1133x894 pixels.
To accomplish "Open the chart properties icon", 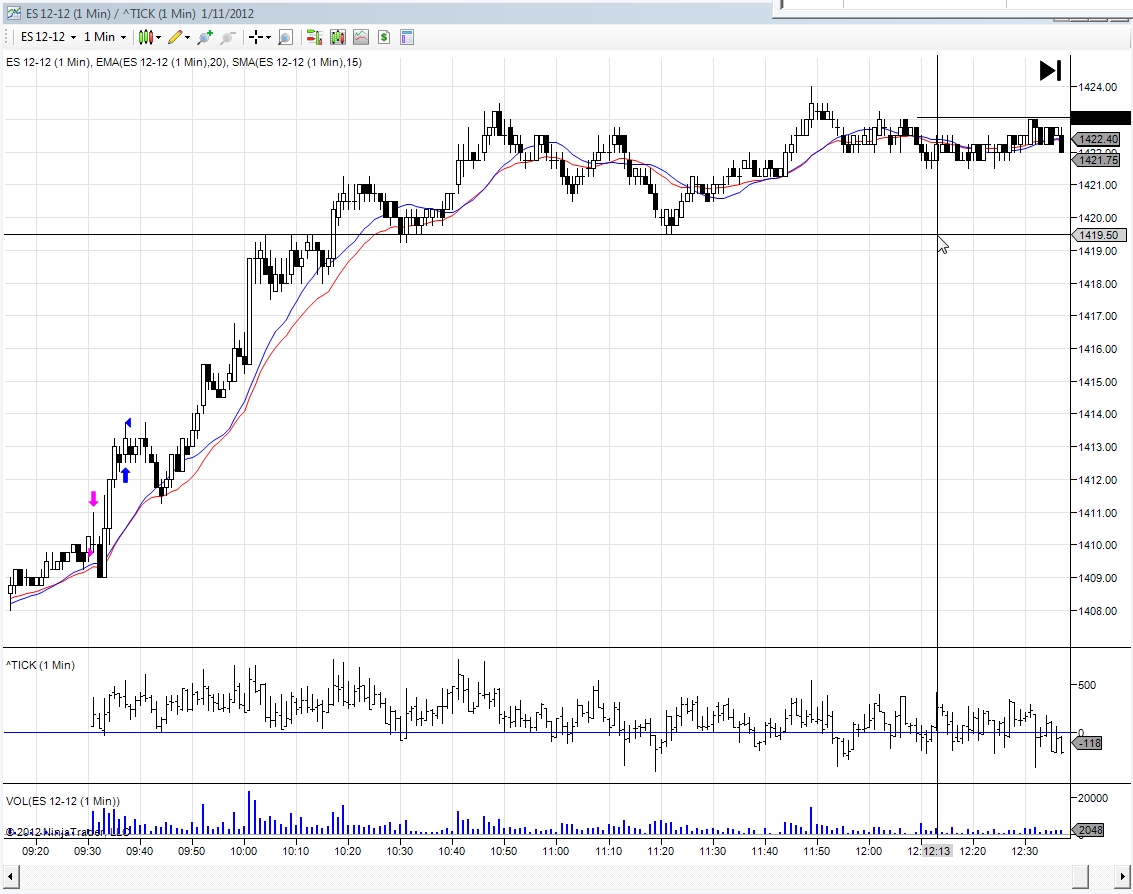I will [x=407, y=37].
